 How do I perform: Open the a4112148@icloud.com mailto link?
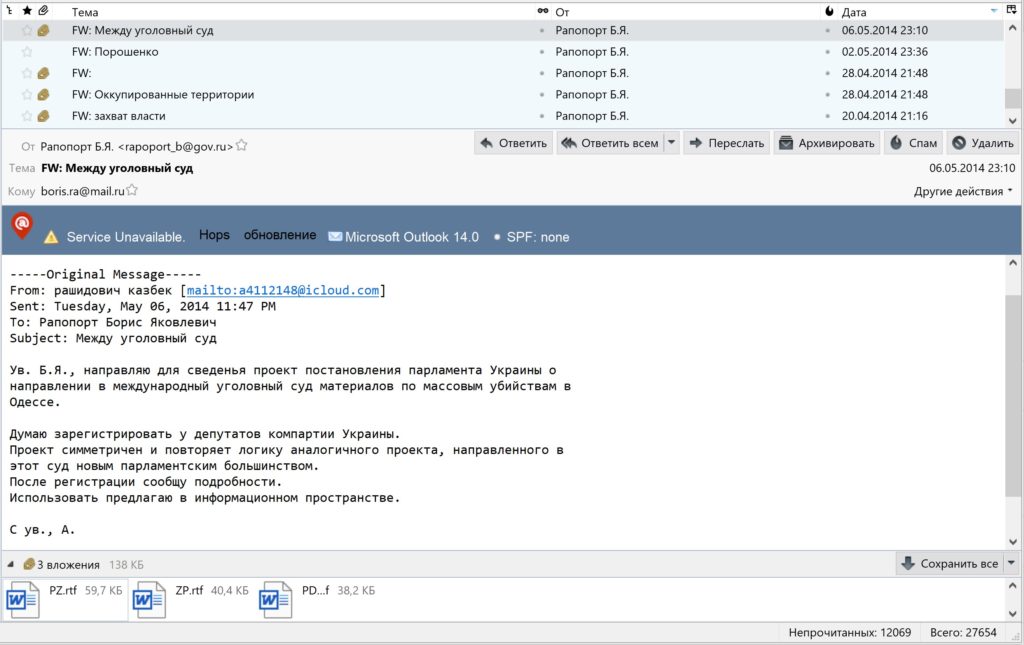pos(283,290)
